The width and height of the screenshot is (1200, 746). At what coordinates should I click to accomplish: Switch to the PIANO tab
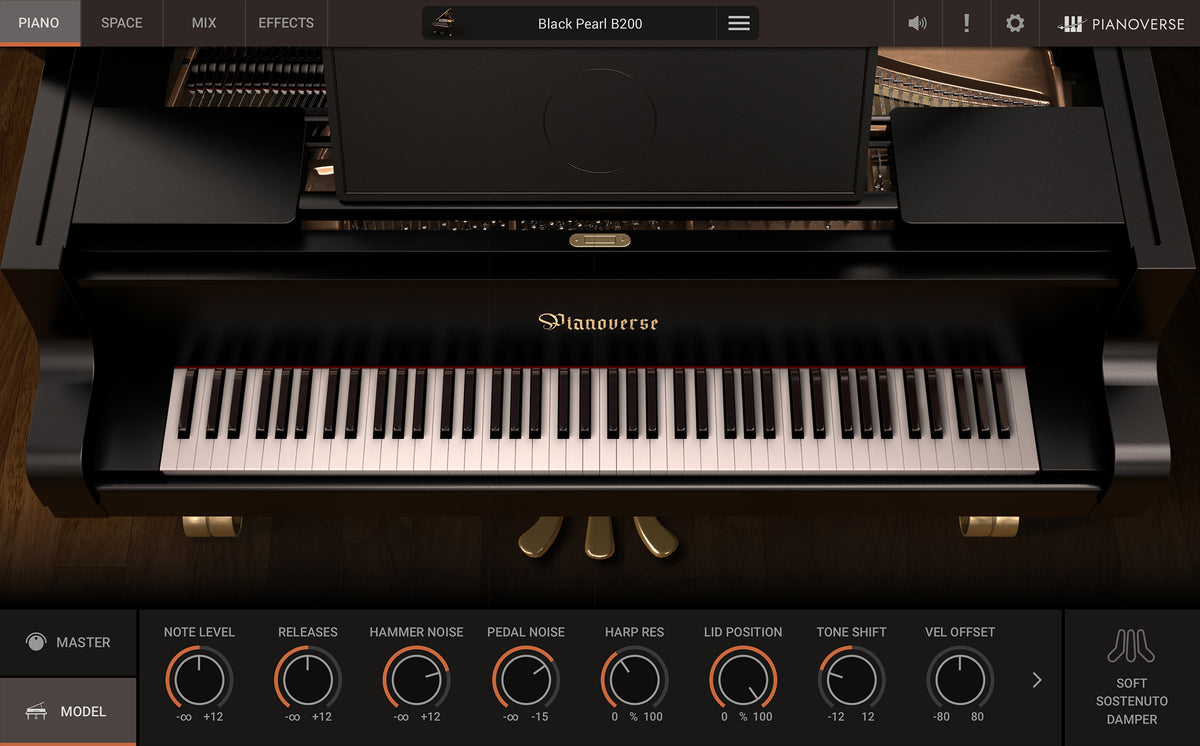coord(39,22)
